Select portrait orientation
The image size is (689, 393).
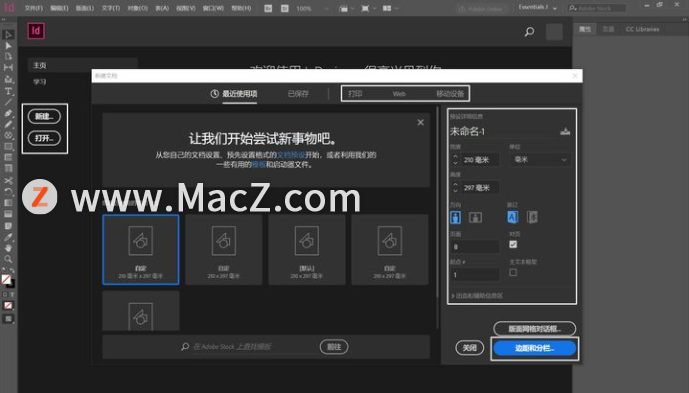(456, 217)
